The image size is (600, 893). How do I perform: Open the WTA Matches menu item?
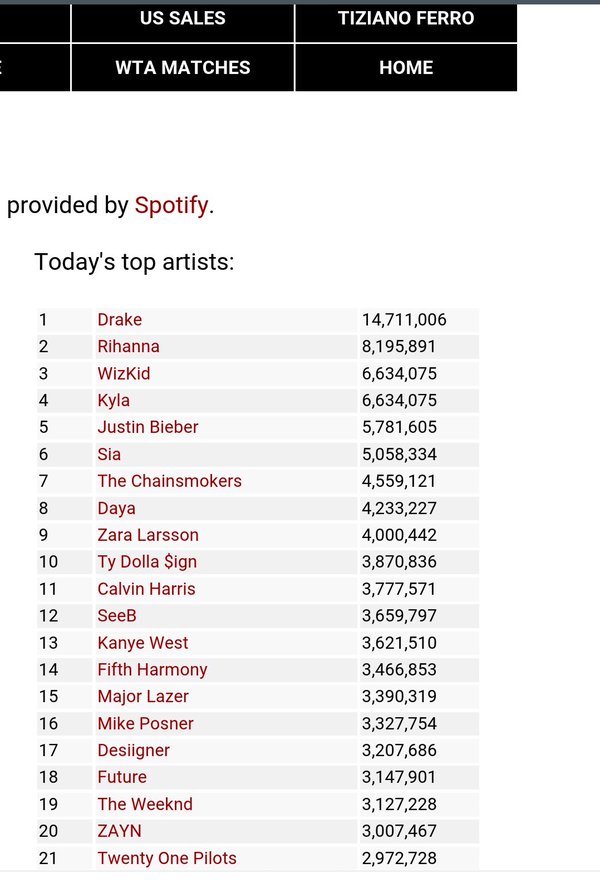click(x=183, y=68)
